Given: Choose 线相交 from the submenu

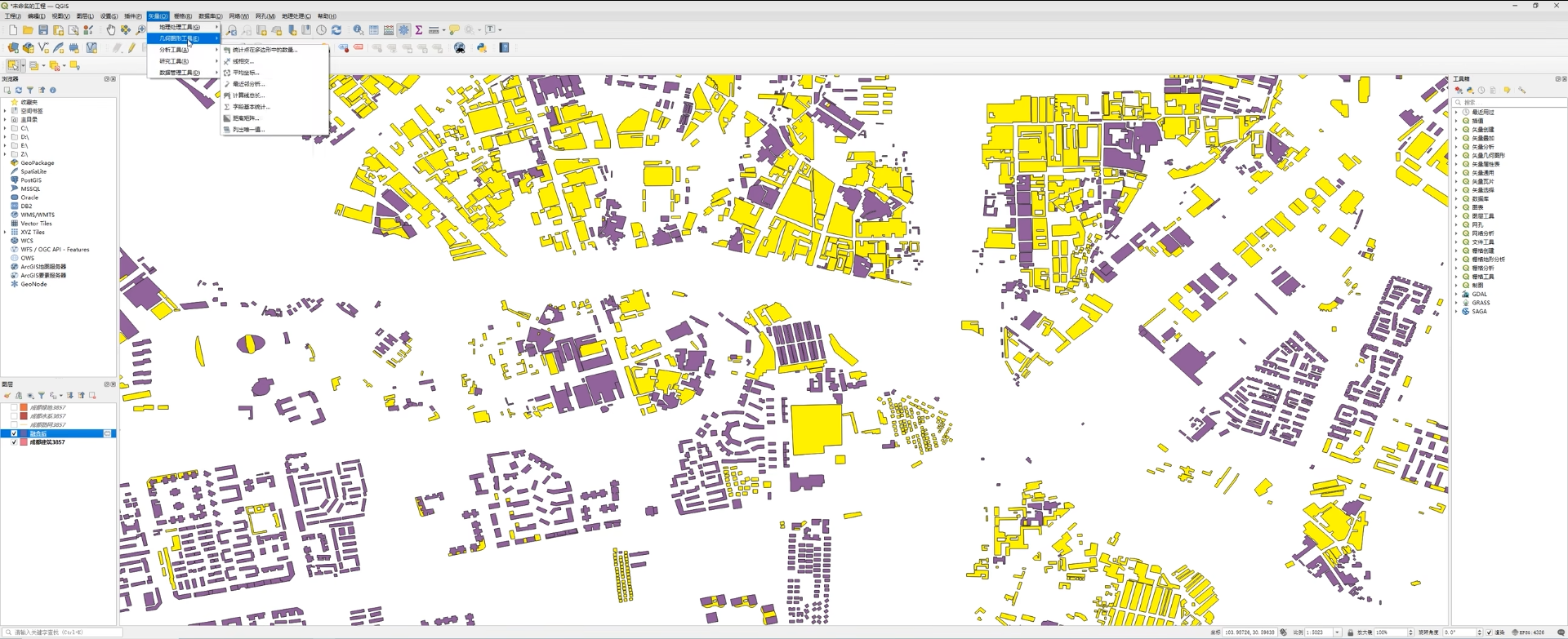Looking at the screenshot, I should click(x=243, y=61).
